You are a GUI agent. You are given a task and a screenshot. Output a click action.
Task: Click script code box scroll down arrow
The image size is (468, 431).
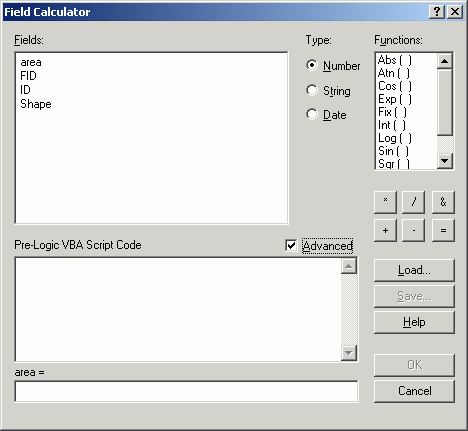(349, 353)
